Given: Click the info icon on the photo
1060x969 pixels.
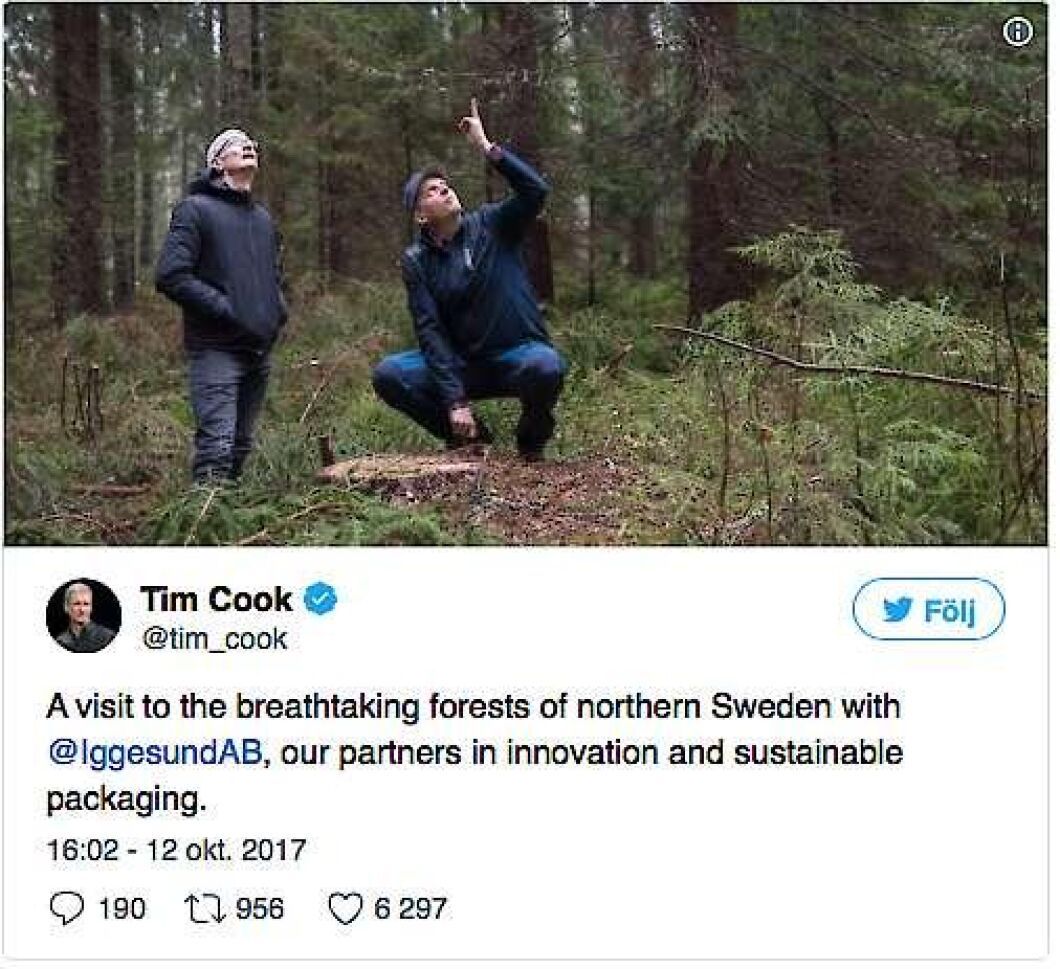Looking at the screenshot, I should 1017,32.
